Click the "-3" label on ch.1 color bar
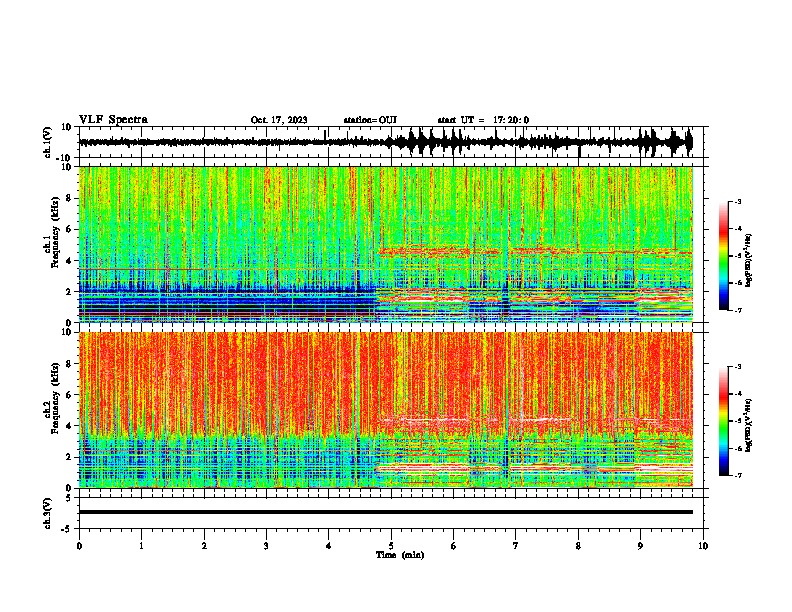This screenshot has height=612, width=792. pyautogui.click(x=737, y=201)
